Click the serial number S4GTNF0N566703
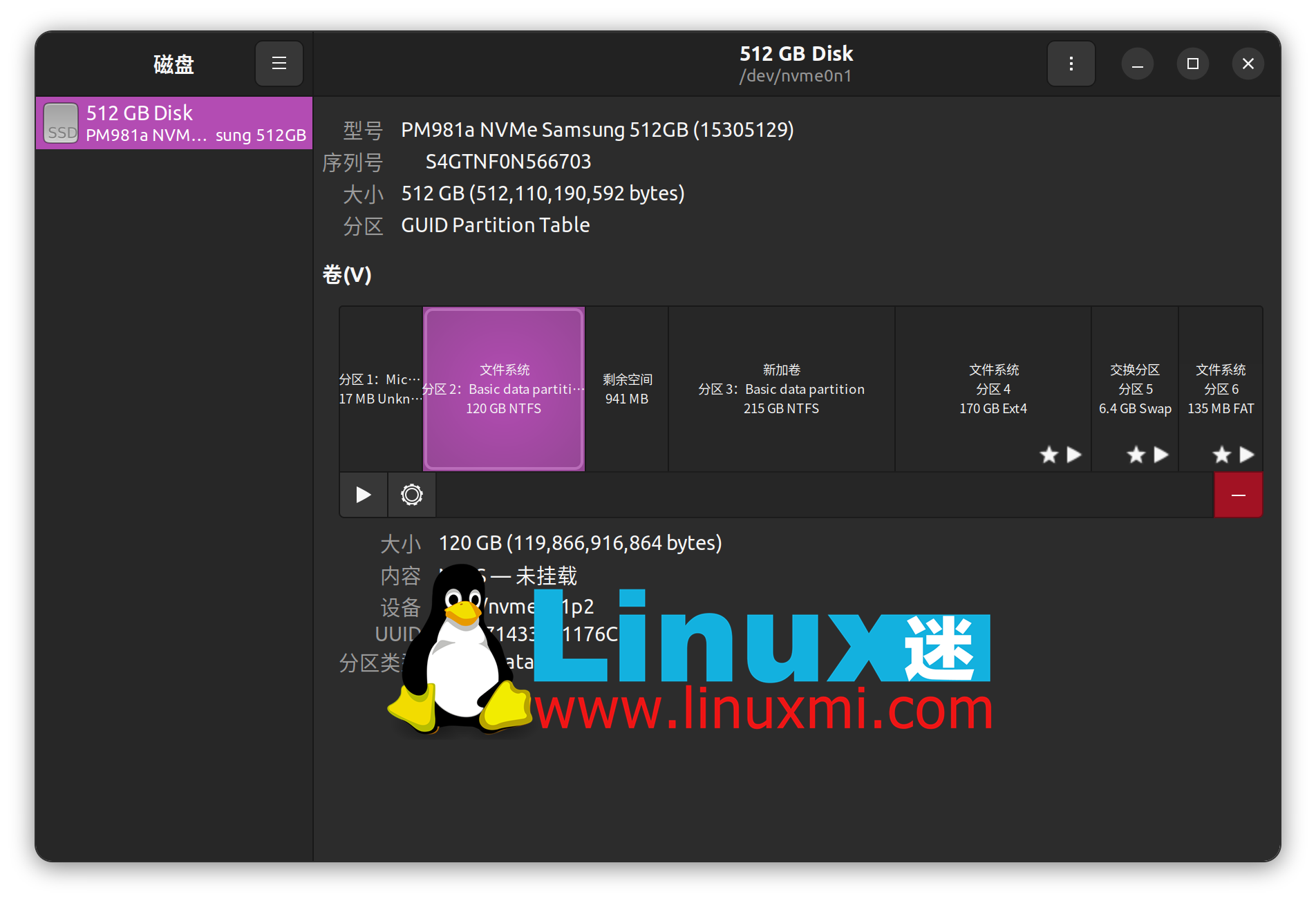 [508, 162]
